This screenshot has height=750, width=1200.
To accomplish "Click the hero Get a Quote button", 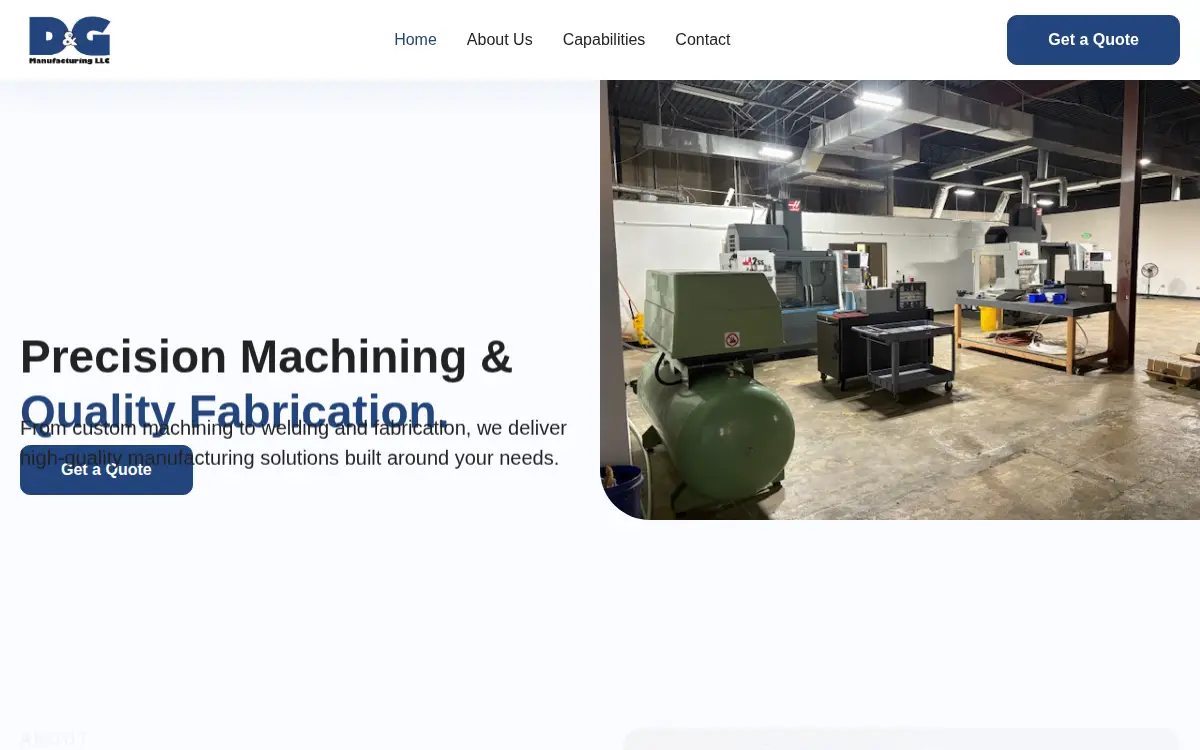I will (x=106, y=470).
